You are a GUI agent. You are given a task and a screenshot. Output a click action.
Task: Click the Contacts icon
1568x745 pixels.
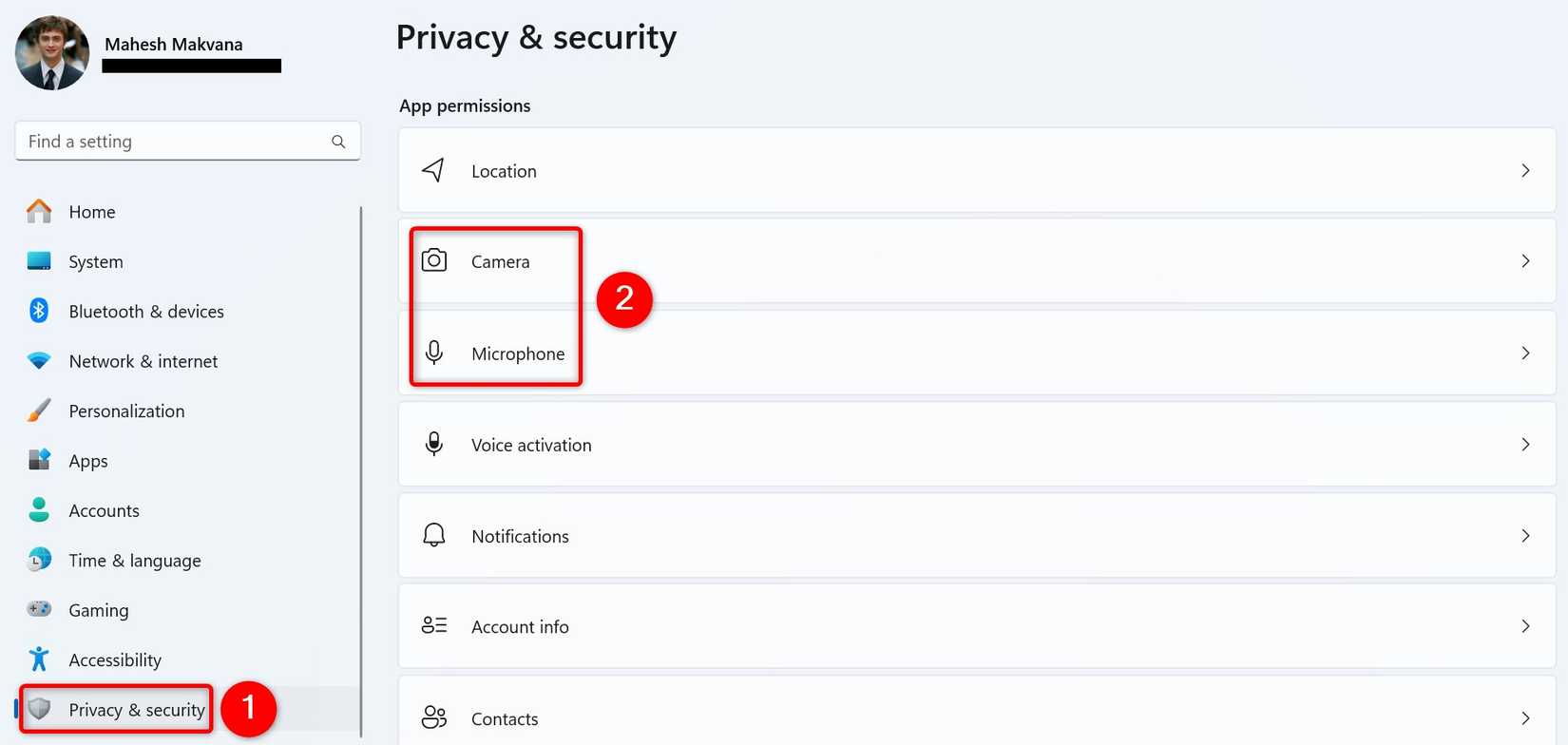click(433, 716)
